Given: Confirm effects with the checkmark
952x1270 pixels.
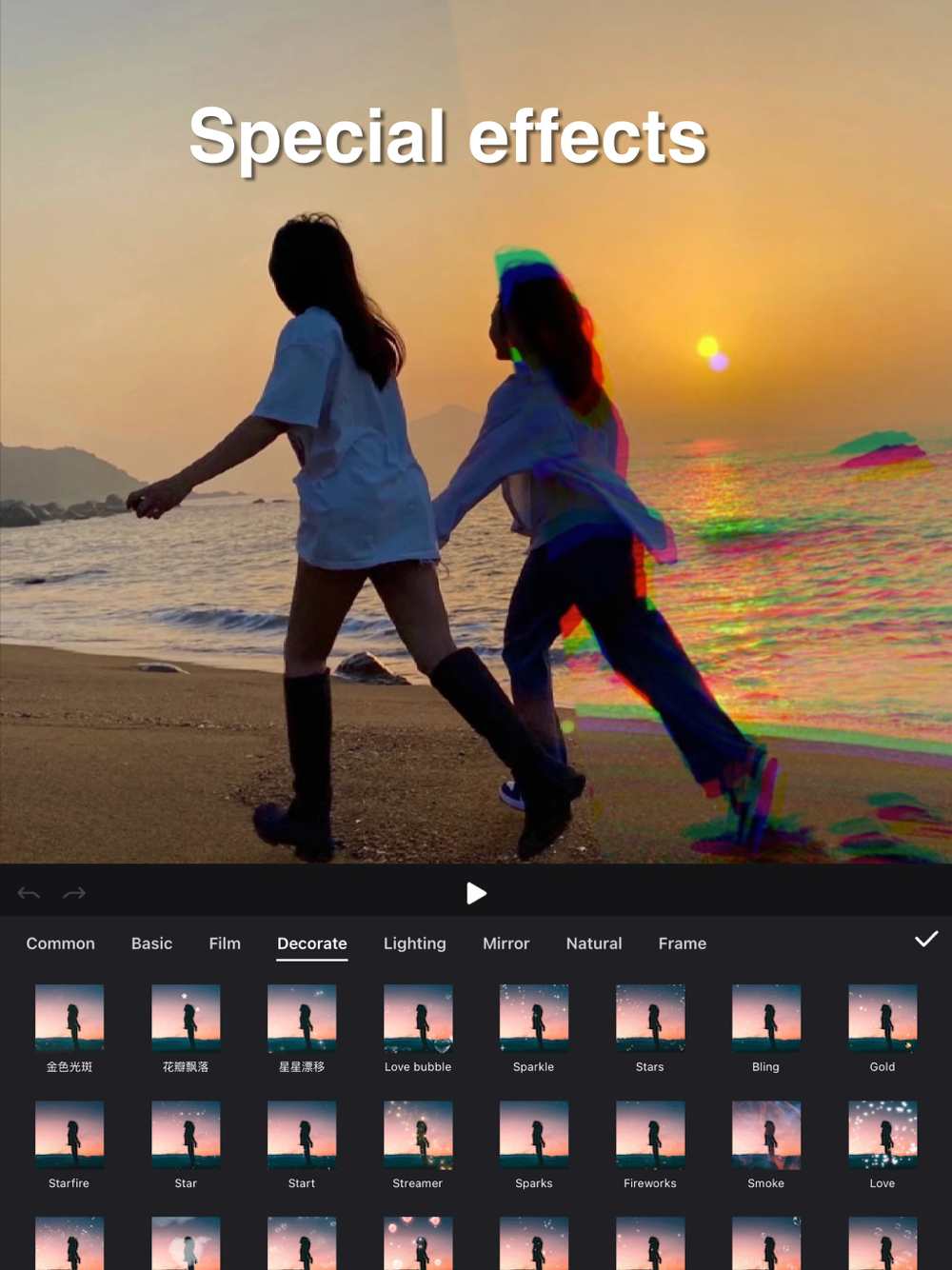Looking at the screenshot, I should coord(926,940).
